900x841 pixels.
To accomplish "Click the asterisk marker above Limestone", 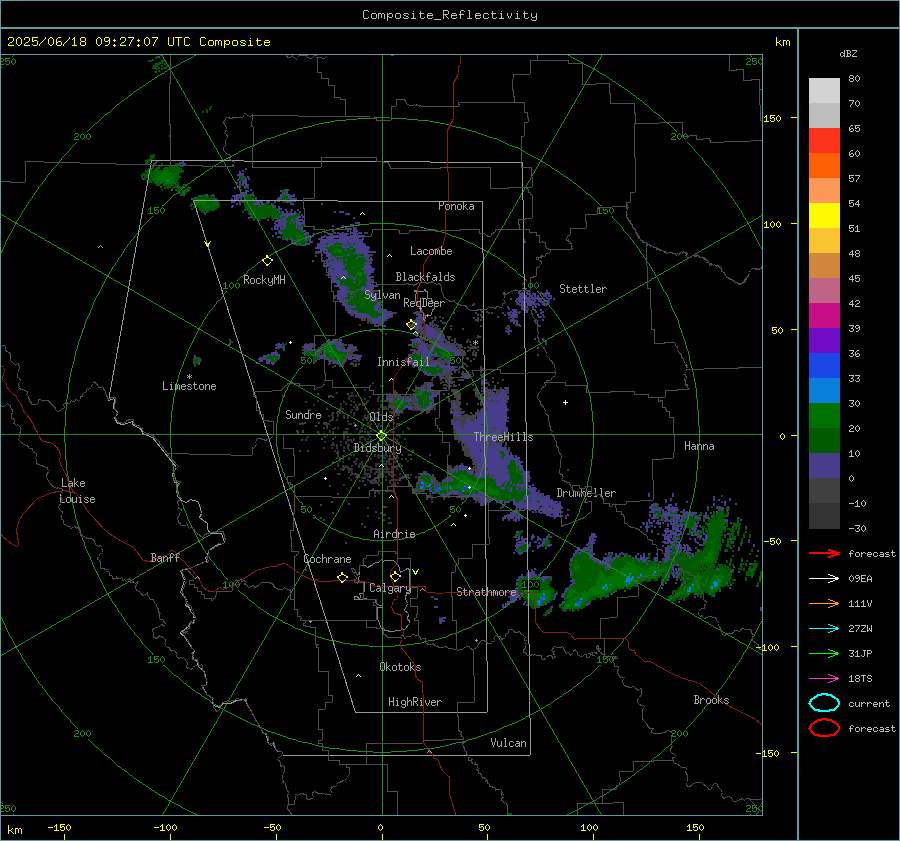I will tap(189, 377).
